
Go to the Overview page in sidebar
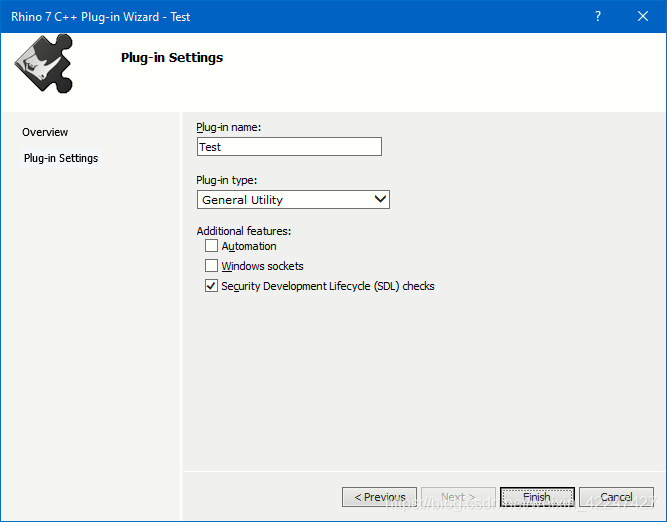click(x=45, y=132)
